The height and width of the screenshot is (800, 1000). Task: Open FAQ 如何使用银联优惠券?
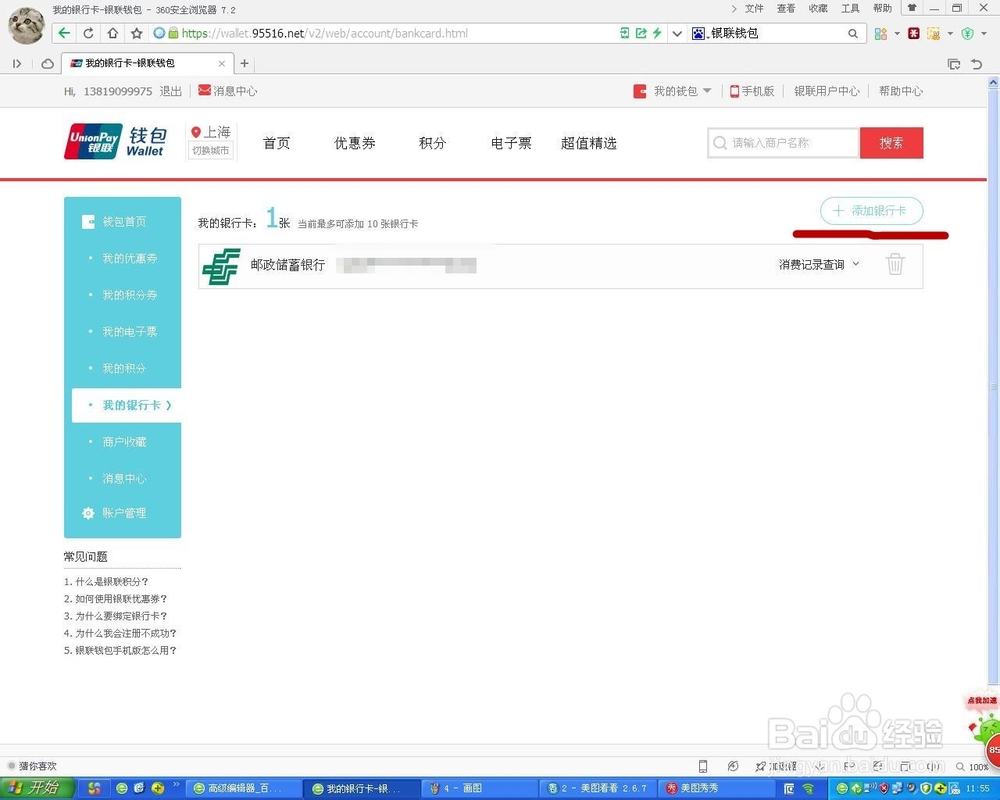point(115,598)
